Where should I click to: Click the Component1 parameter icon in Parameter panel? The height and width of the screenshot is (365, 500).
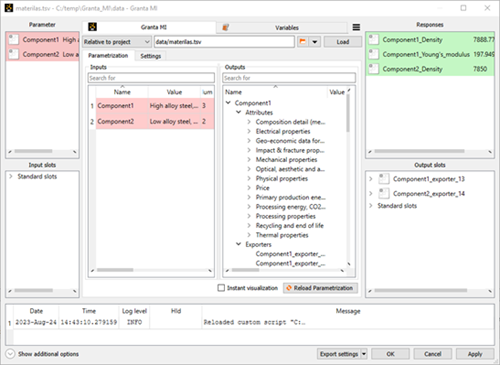[13, 39]
